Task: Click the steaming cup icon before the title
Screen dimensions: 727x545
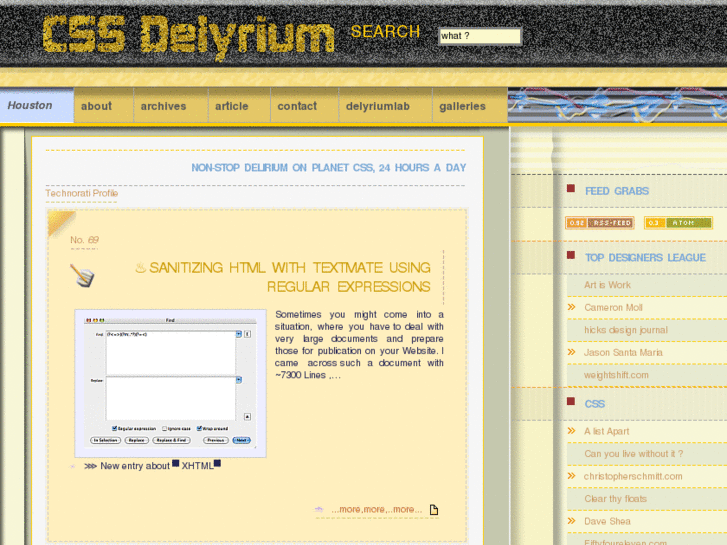Action: pyautogui.click(x=140, y=268)
